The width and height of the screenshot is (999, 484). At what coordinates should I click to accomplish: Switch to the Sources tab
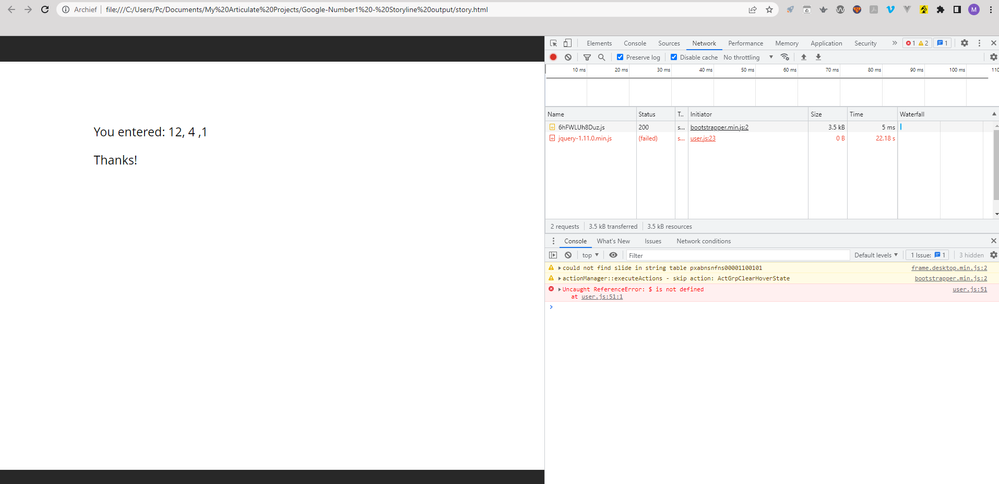pyautogui.click(x=669, y=43)
